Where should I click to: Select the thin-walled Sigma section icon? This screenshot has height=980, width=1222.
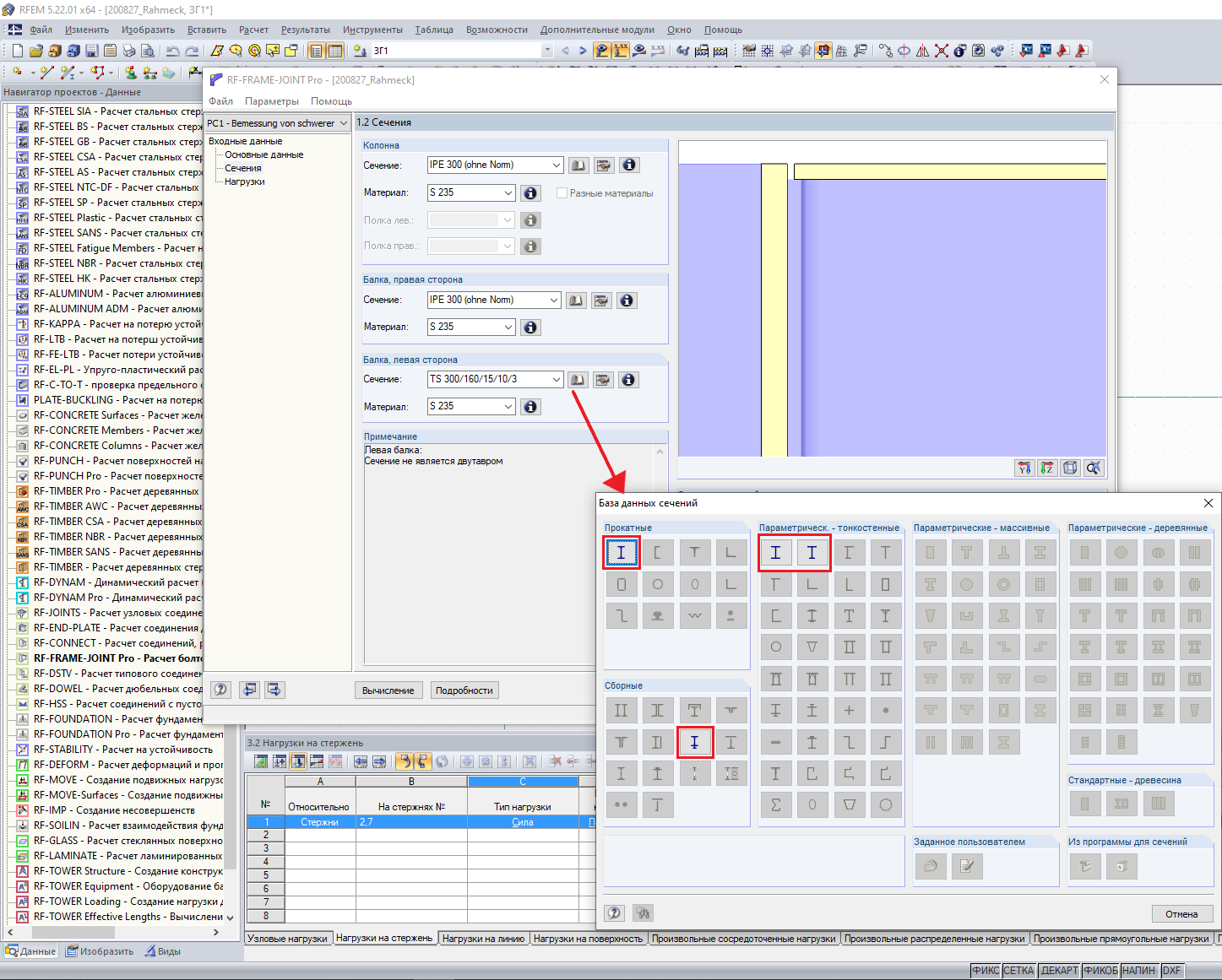pyautogui.click(x=775, y=805)
